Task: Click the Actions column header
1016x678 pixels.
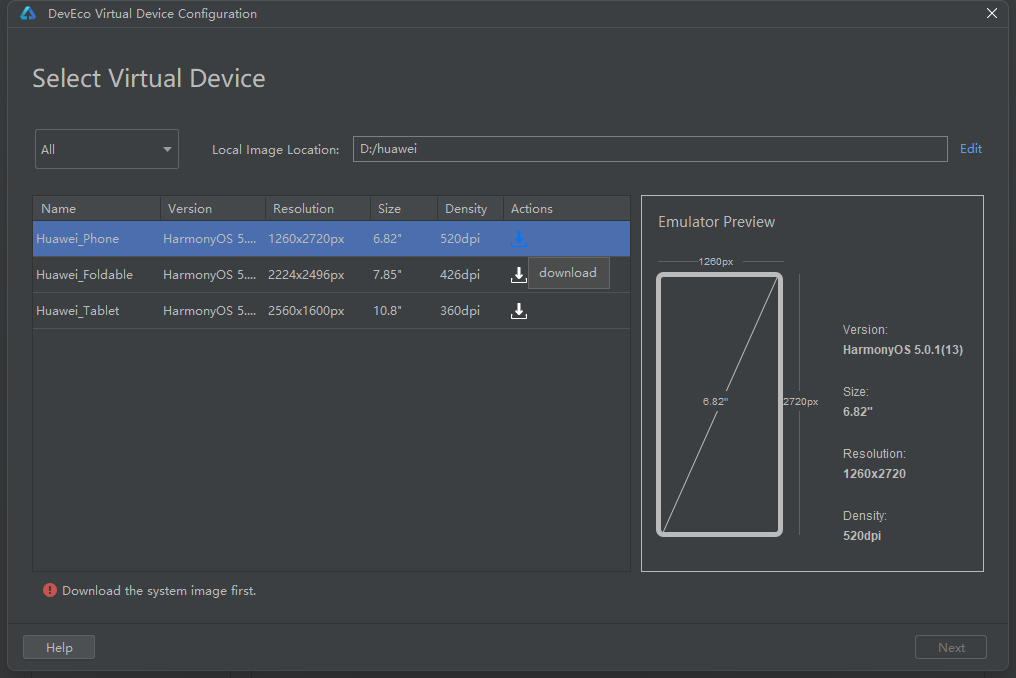Action: point(566,209)
